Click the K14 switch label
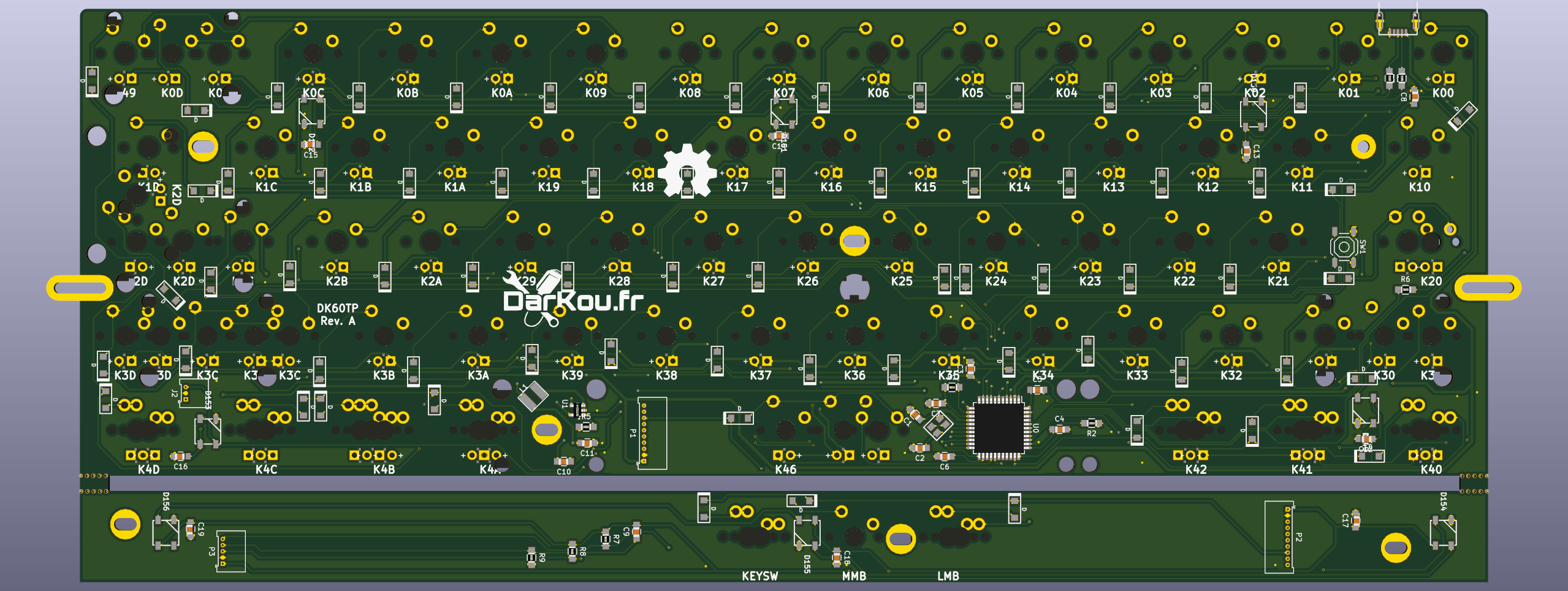This screenshot has width=1568, height=591. (1019, 187)
